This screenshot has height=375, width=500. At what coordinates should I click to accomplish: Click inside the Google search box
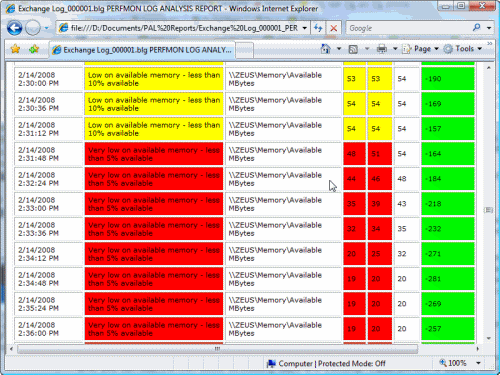(x=409, y=28)
